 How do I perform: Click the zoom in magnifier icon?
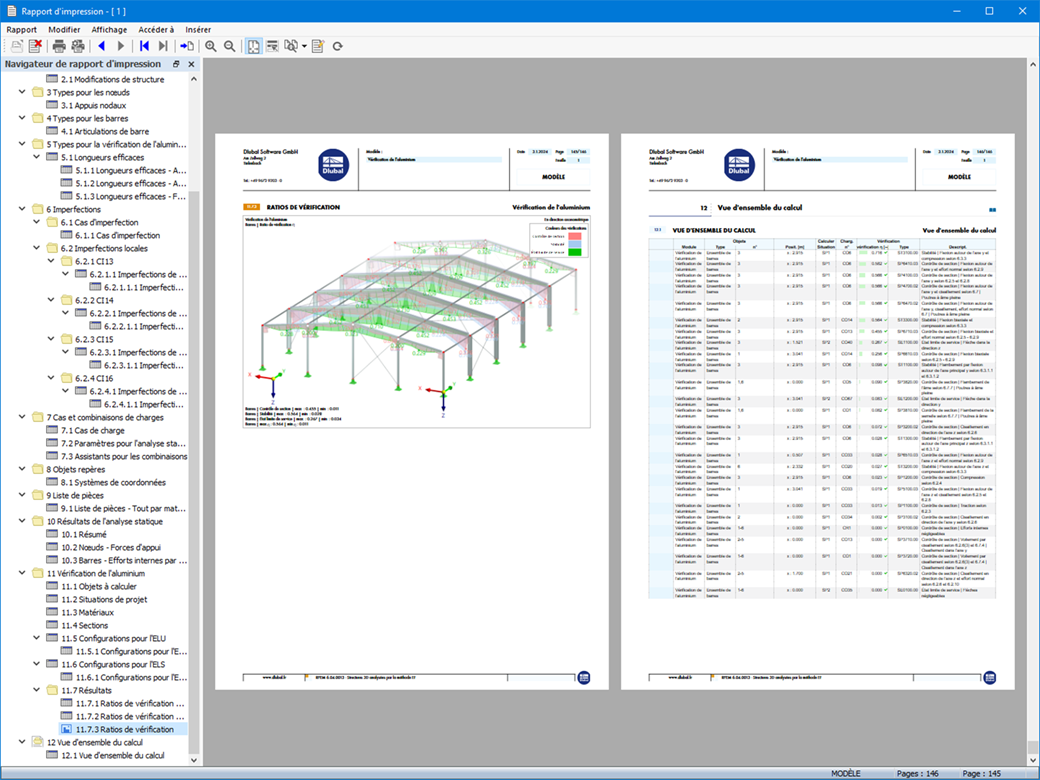(x=210, y=46)
